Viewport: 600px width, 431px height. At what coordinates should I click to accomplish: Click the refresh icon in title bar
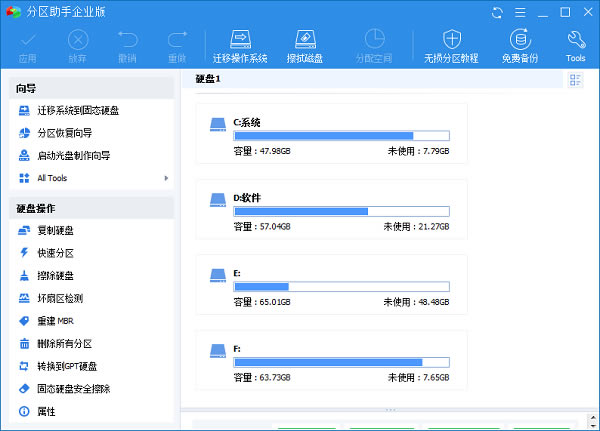pos(498,12)
